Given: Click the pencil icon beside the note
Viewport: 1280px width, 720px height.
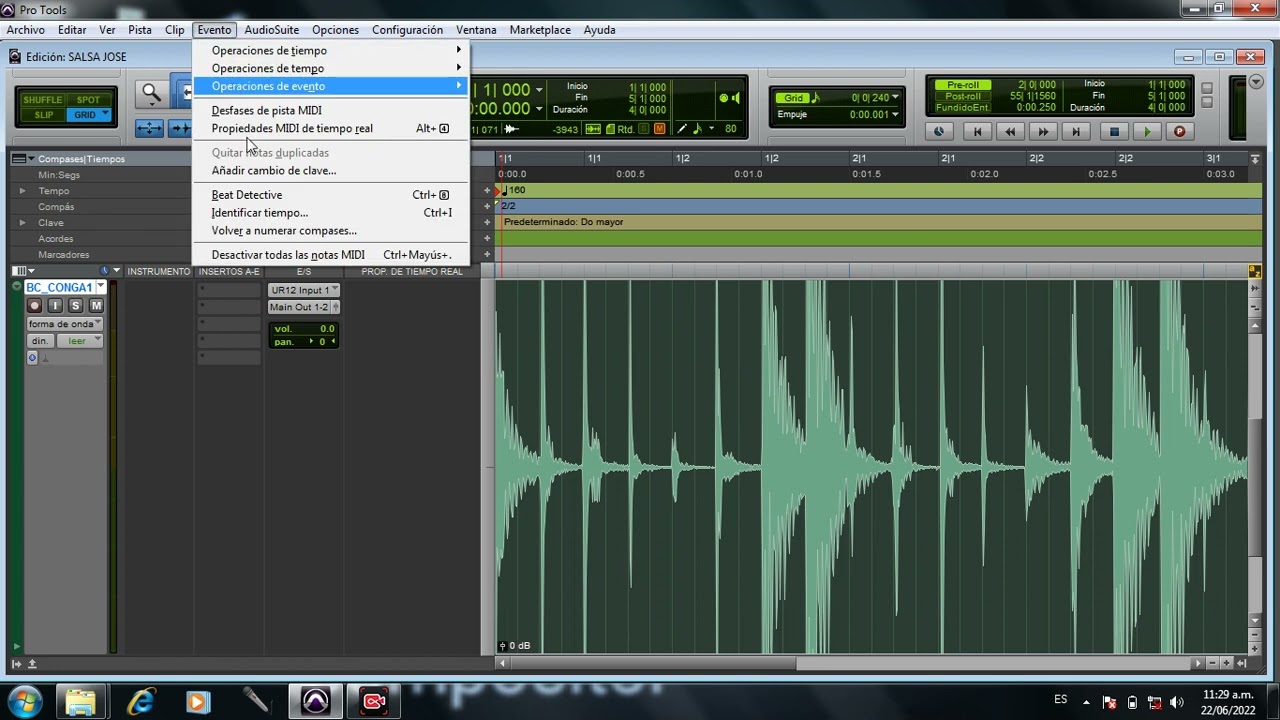Looking at the screenshot, I should (683, 129).
